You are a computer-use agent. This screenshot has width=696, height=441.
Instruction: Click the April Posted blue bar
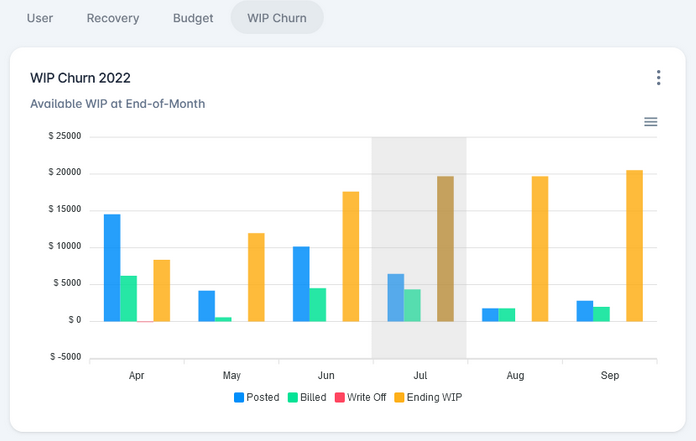click(x=112, y=268)
